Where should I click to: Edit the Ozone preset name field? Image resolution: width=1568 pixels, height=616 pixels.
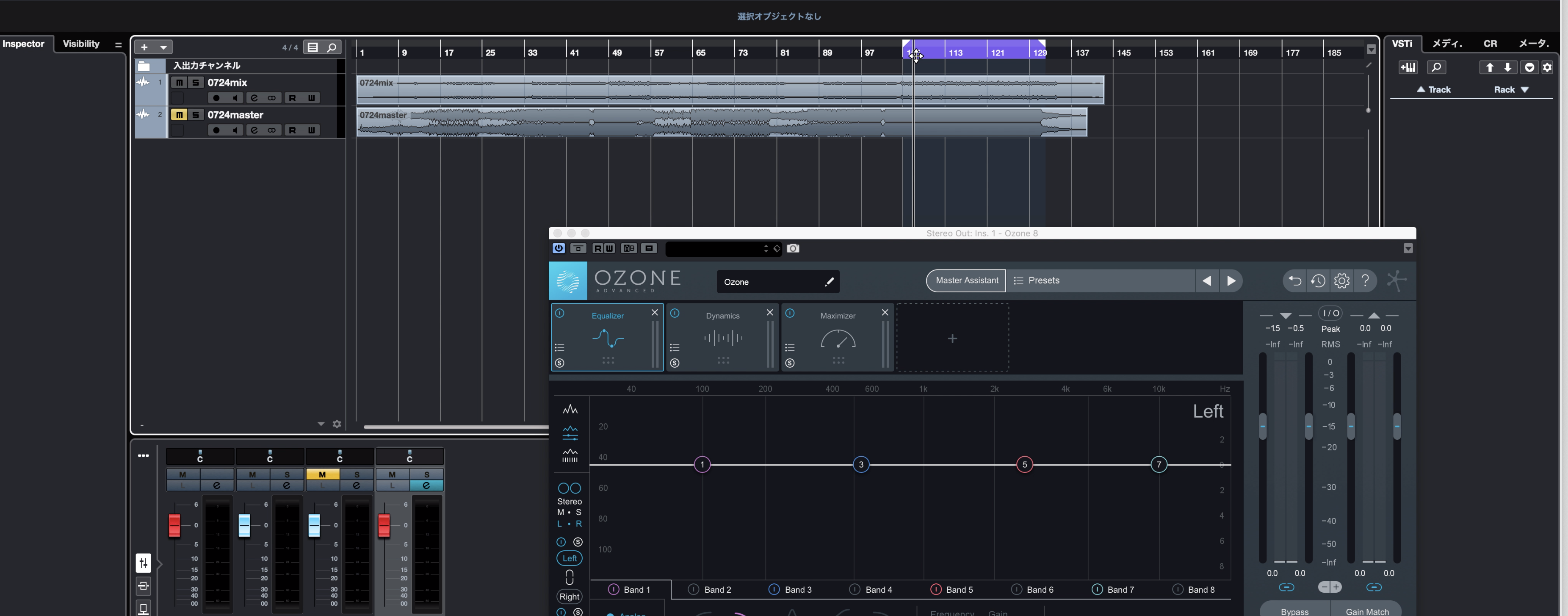[x=778, y=281]
